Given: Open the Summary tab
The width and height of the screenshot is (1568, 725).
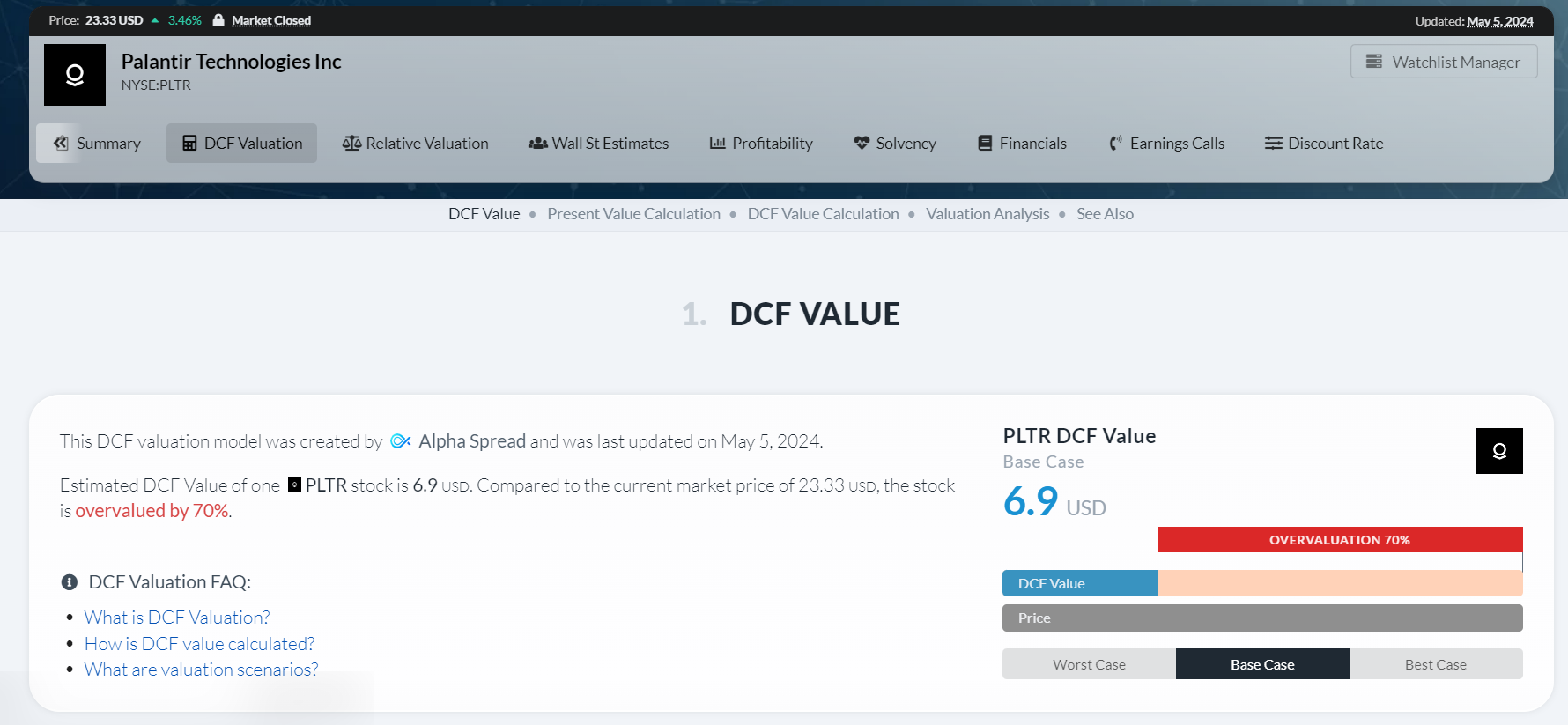Looking at the screenshot, I should [x=97, y=144].
